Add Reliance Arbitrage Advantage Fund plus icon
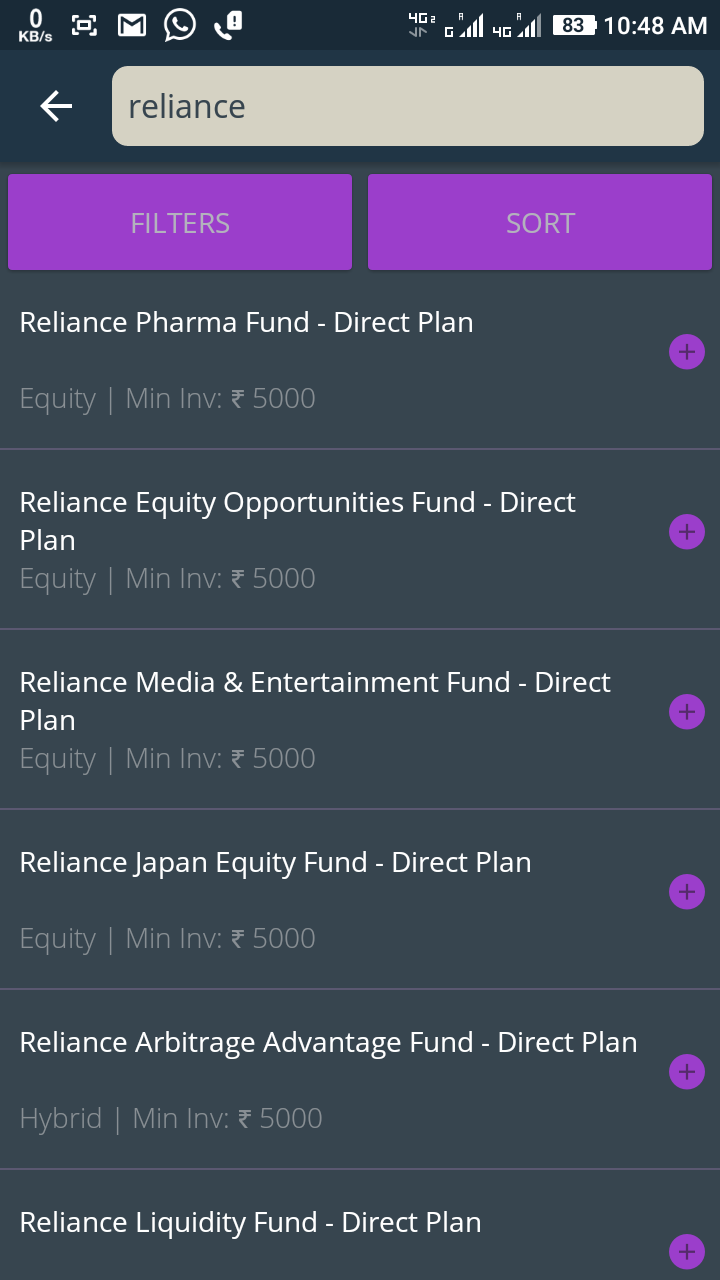The image size is (720, 1280). [x=687, y=1072]
